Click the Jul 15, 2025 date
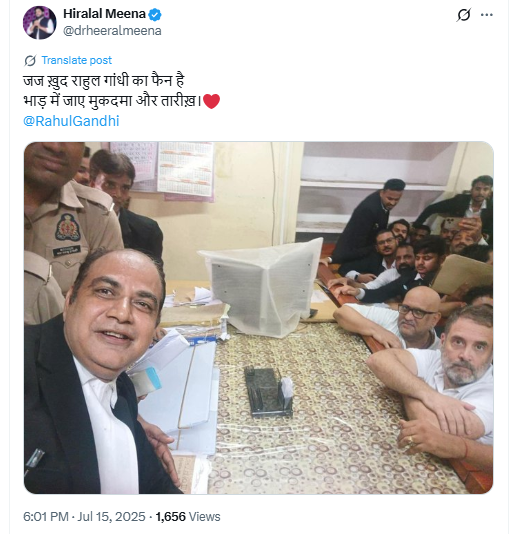 tap(111, 517)
